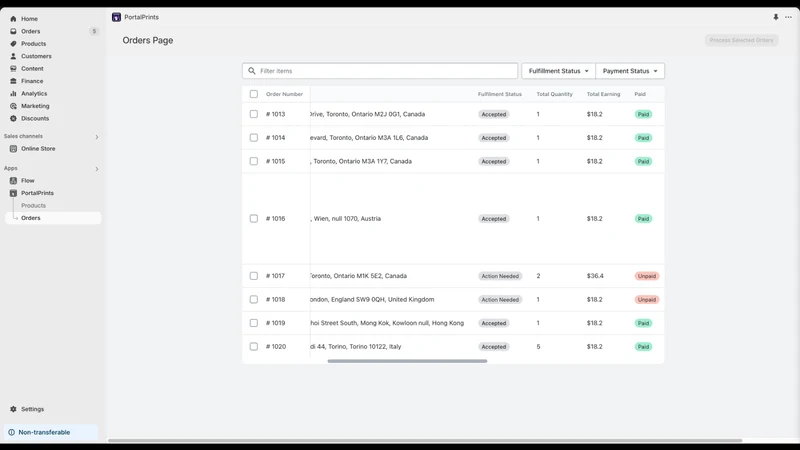This screenshot has height=450, width=800.
Task: Pin the app using the pin icon
Action: pyautogui.click(x=776, y=17)
